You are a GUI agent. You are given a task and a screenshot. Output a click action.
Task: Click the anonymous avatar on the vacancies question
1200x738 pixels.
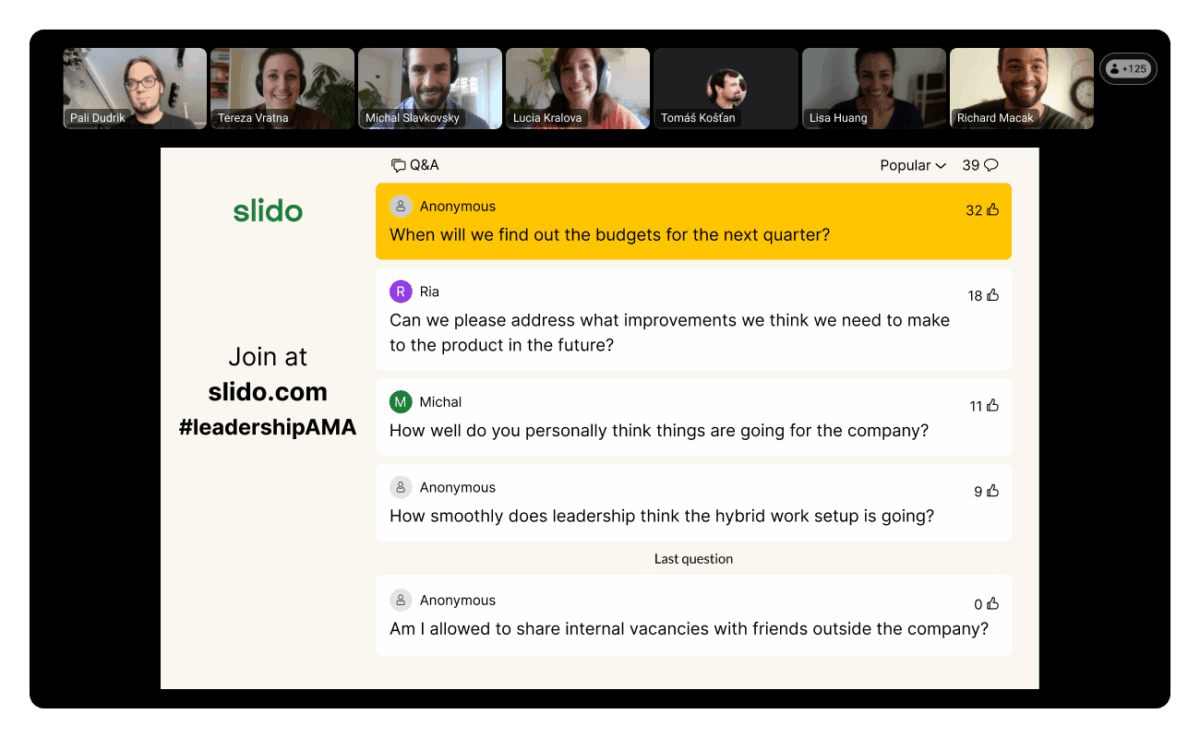[x=400, y=600]
